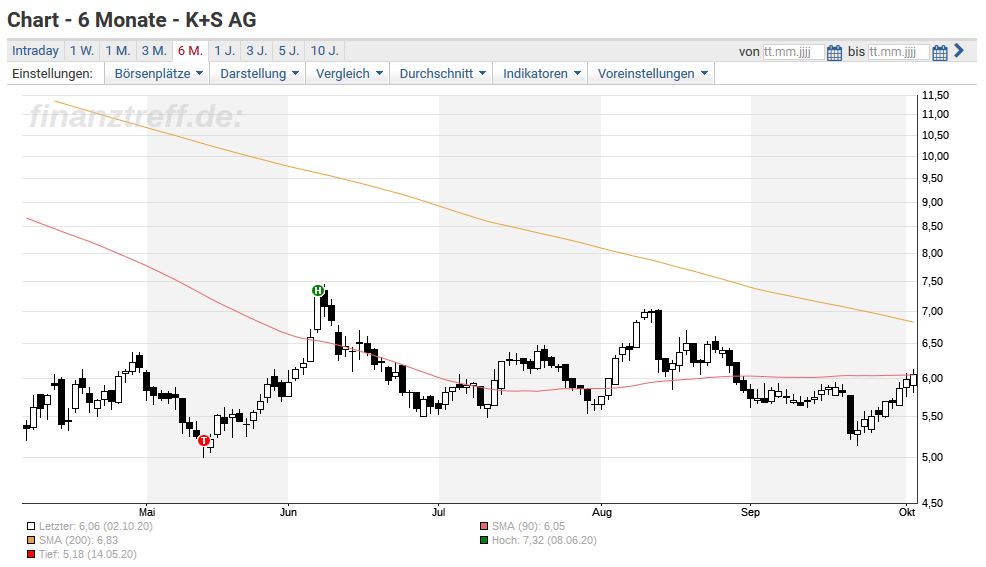This screenshot has height=567, width=986.
Task: Switch to the Intraday tab
Action: coord(35,51)
